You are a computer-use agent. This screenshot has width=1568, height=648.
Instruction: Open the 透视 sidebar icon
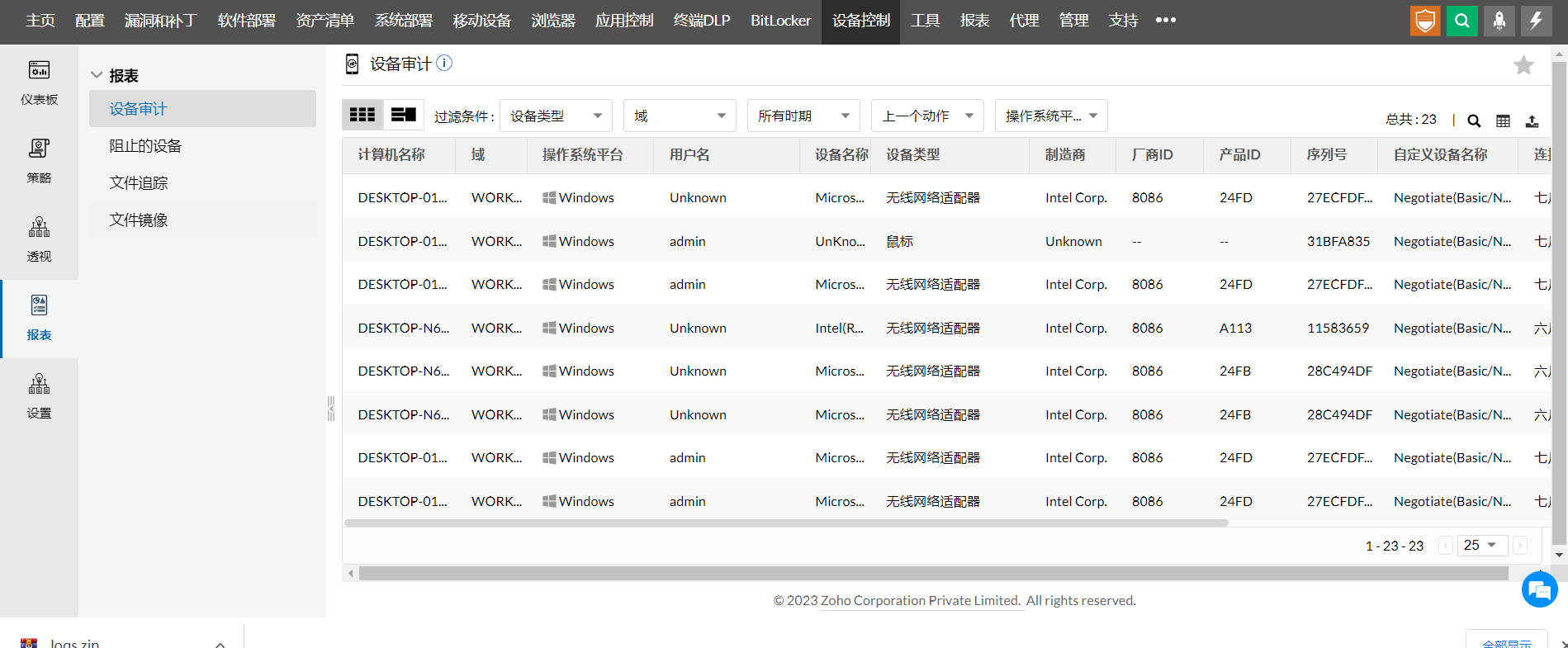[x=39, y=239]
